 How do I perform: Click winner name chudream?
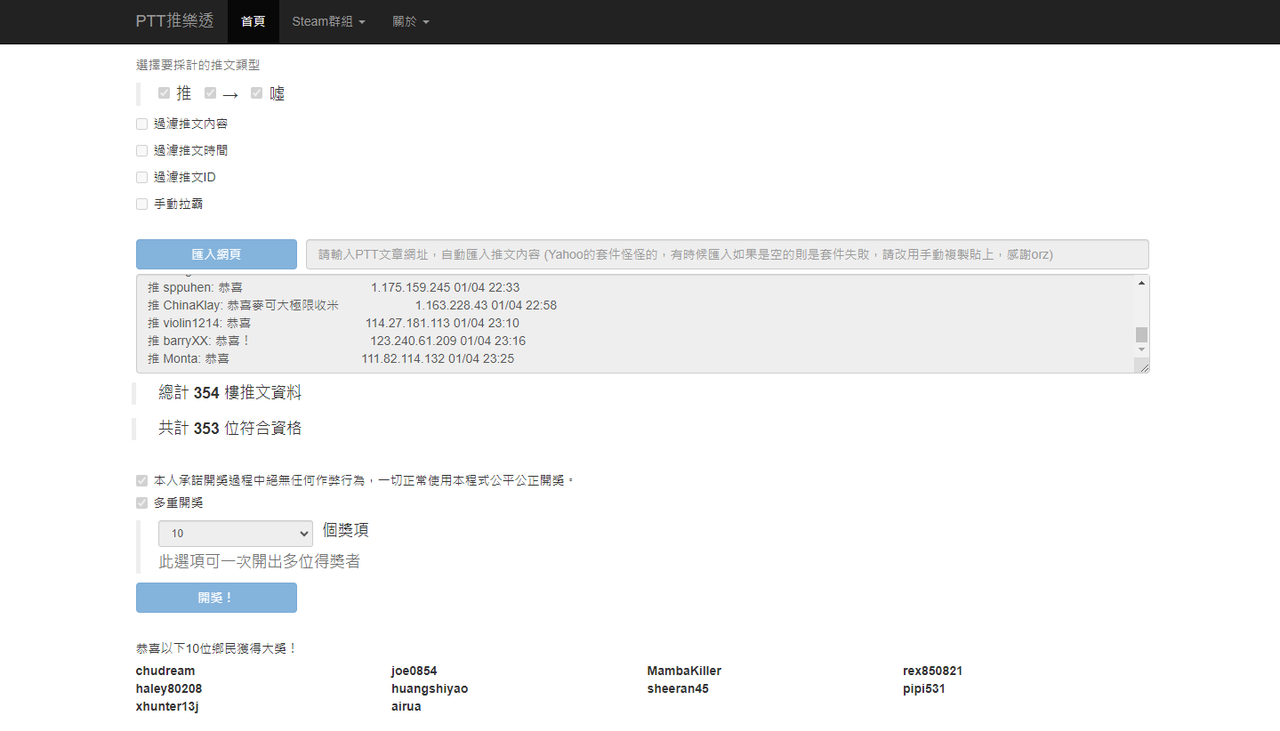click(x=166, y=671)
